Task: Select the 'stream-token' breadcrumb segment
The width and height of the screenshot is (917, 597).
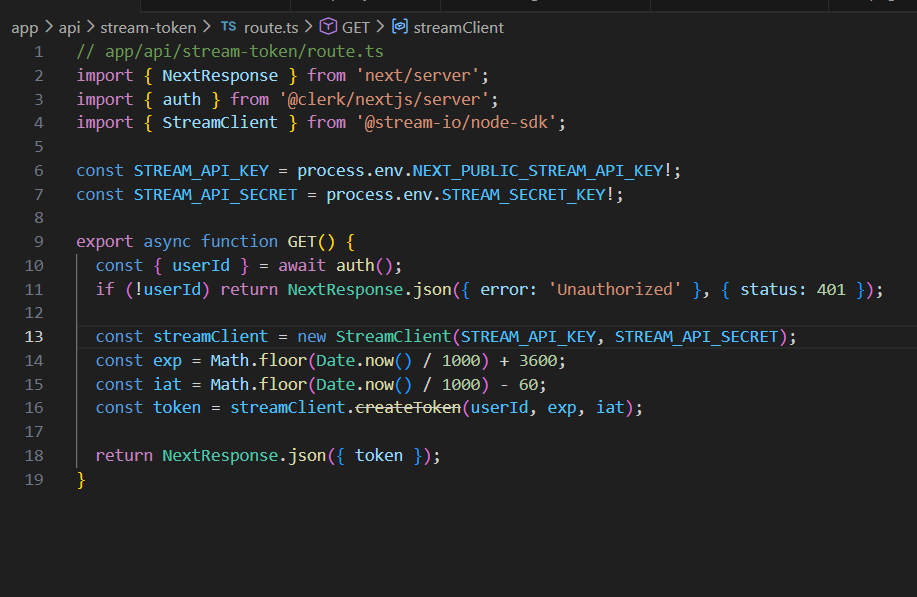Action: tap(148, 27)
